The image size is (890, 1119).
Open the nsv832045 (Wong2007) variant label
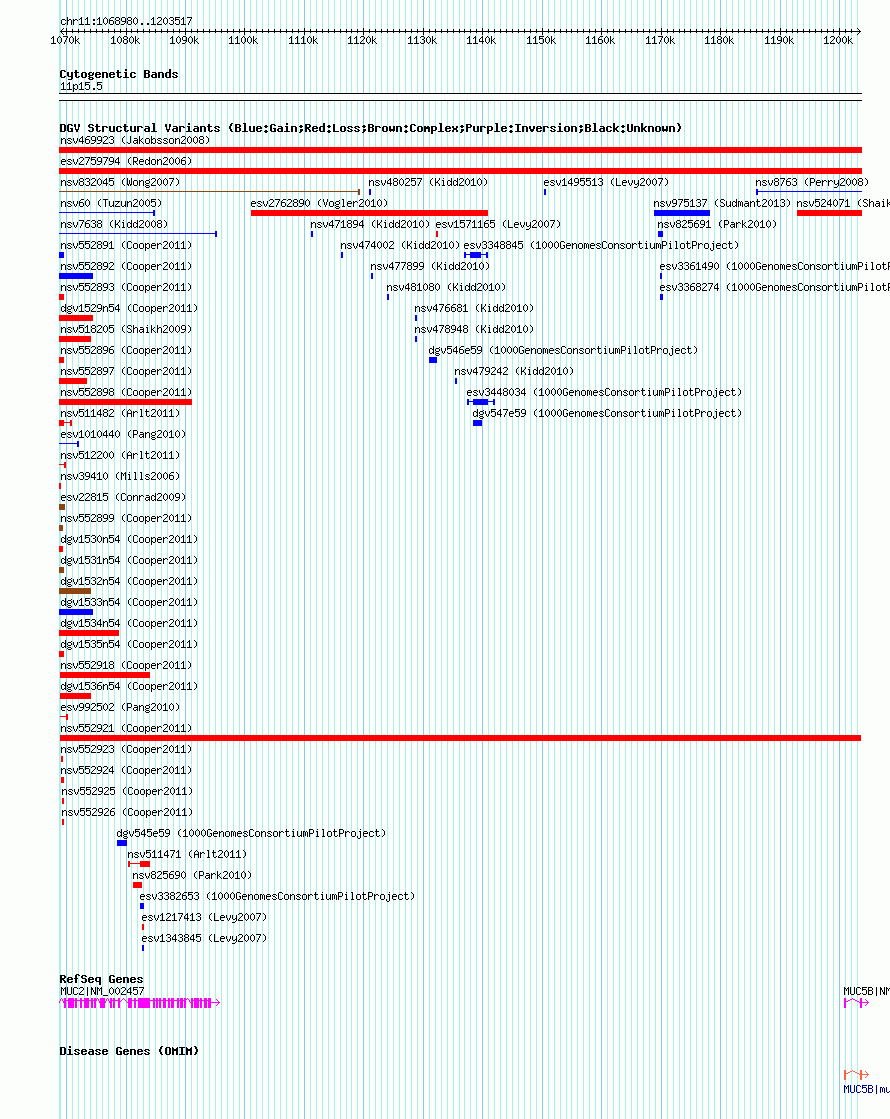(120, 183)
